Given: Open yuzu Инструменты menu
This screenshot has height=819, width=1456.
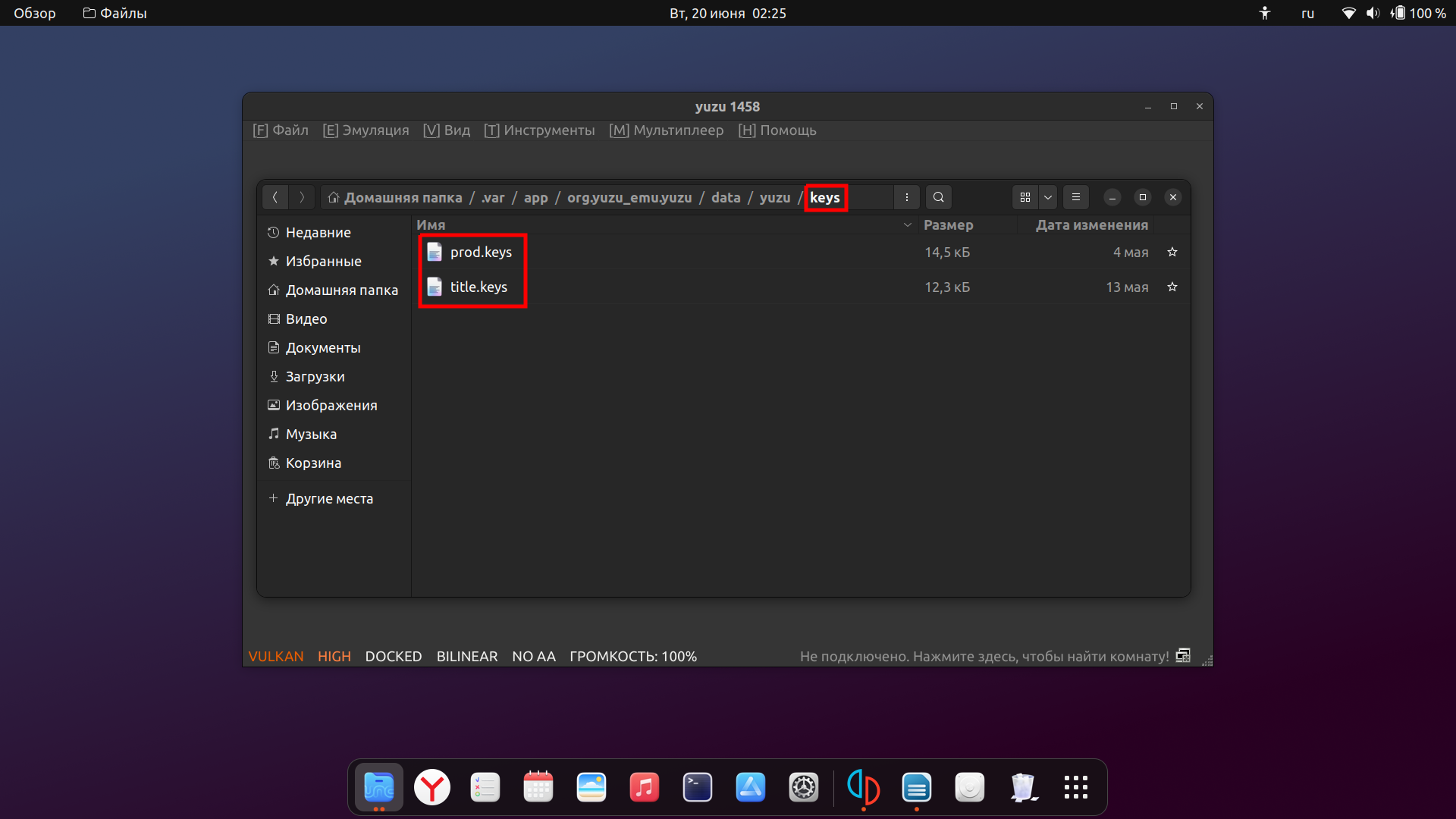Looking at the screenshot, I should (539, 130).
